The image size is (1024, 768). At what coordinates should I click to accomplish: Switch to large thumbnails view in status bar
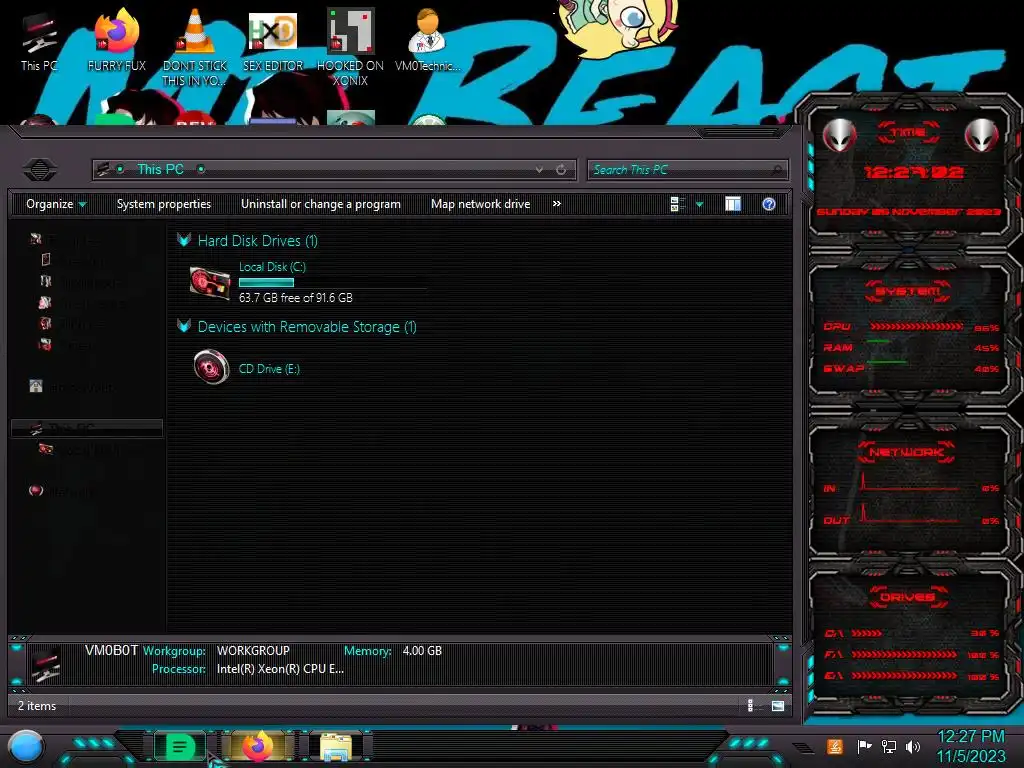point(777,705)
